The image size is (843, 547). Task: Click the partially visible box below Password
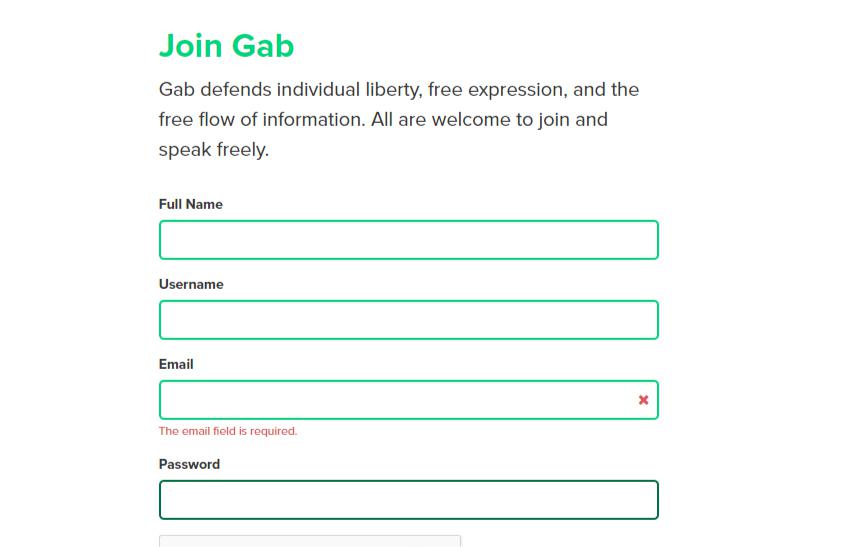pyautogui.click(x=310, y=541)
